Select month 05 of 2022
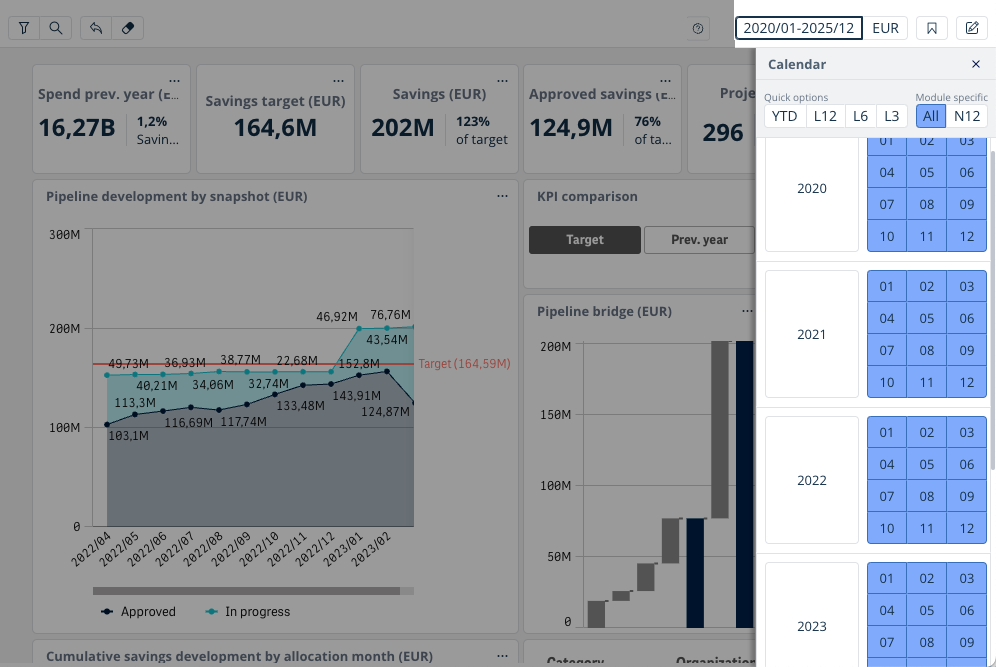The width and height of the screenshot is (996, 667). [x=927, y=465]
